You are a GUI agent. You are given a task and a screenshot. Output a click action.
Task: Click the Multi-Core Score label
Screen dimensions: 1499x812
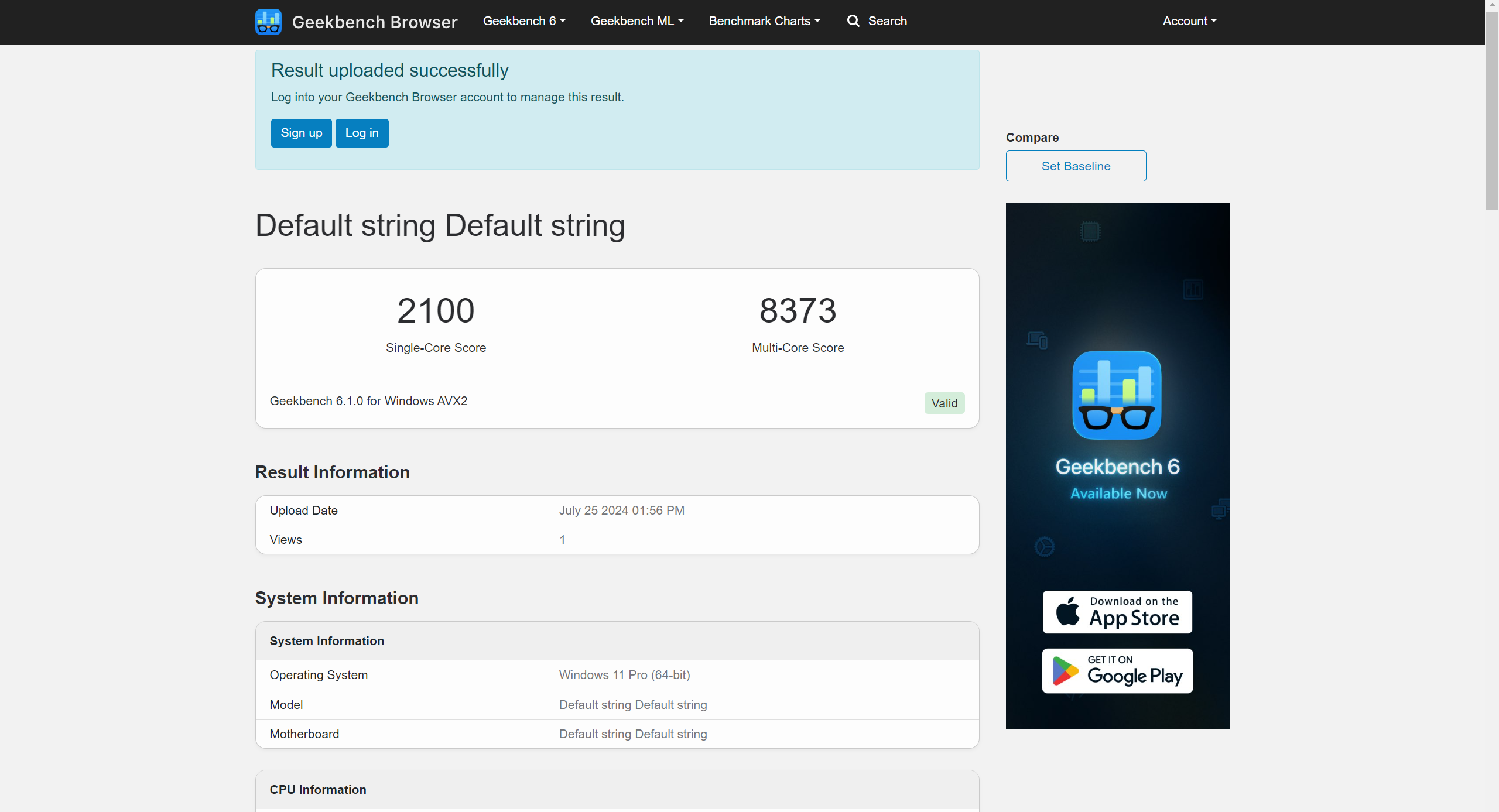click(798, 348)
